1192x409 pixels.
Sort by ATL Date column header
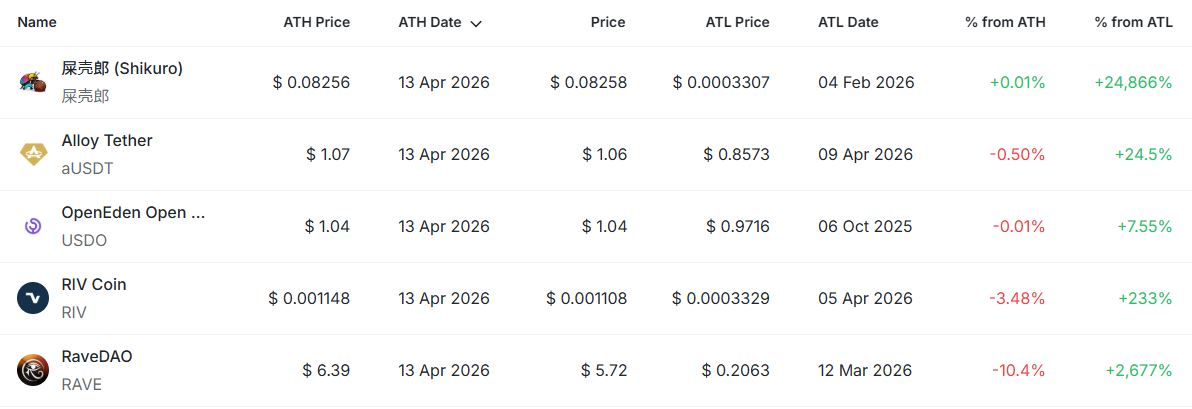pyautogui.click(x=848, y=22)
